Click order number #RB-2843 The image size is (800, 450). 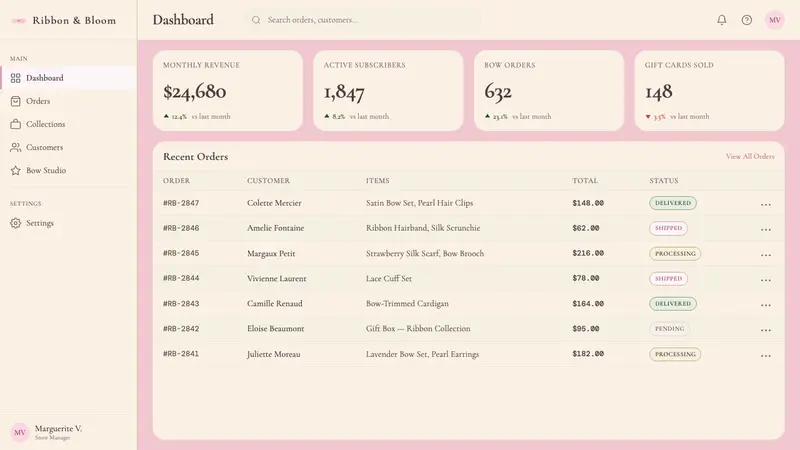tap(181, 304)
